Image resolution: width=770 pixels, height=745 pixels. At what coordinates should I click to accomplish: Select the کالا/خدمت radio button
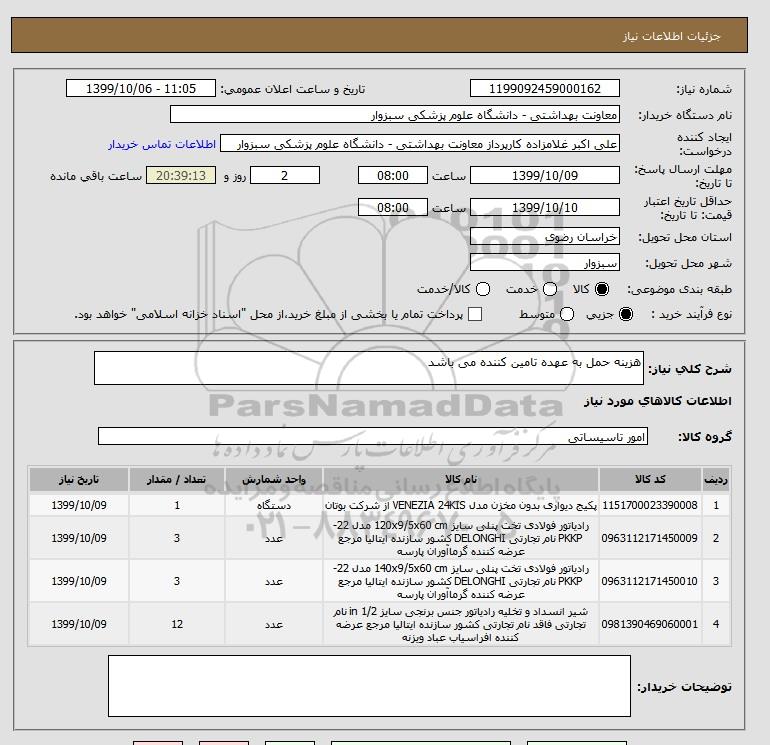coord(483,289)
